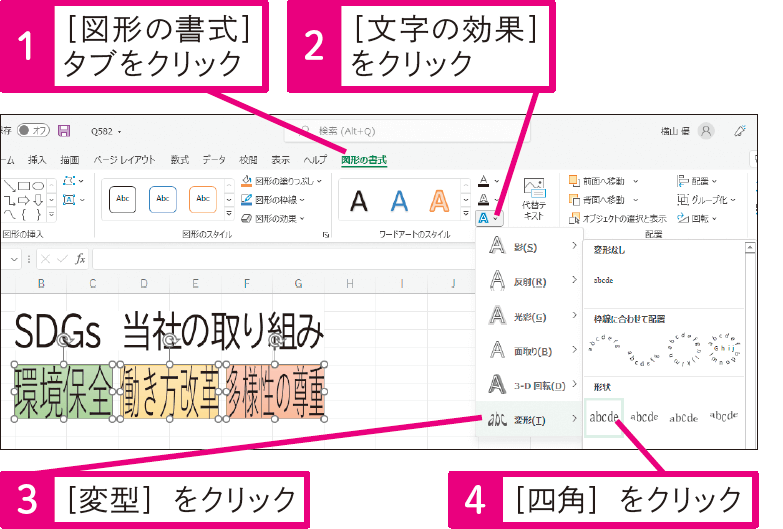Viewport: 783px width, 529px height.
Task: Open the 回転 dropdown
Action: point(697,218)
